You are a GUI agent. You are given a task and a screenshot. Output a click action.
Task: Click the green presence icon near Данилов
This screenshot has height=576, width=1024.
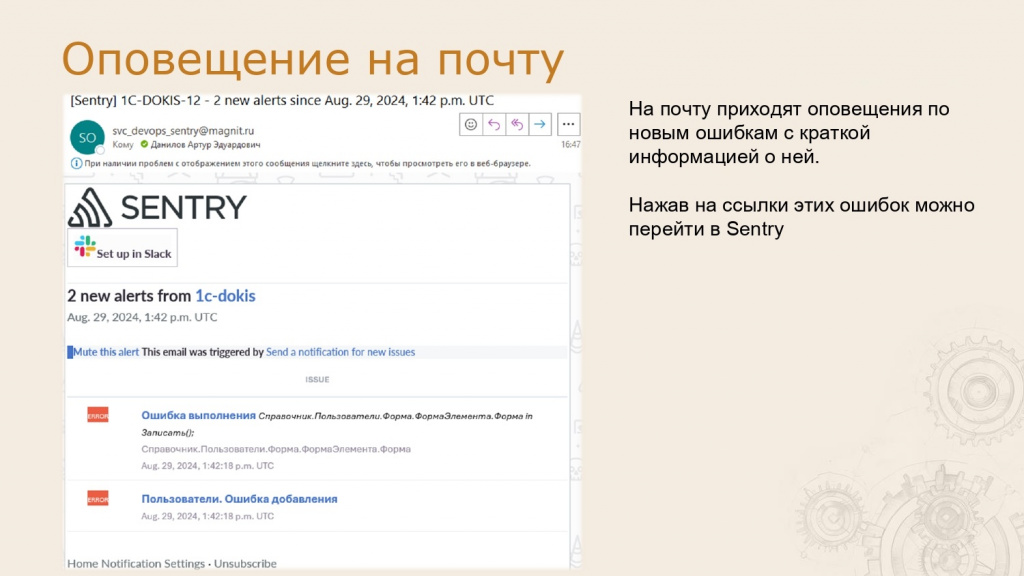coord(144,144)
